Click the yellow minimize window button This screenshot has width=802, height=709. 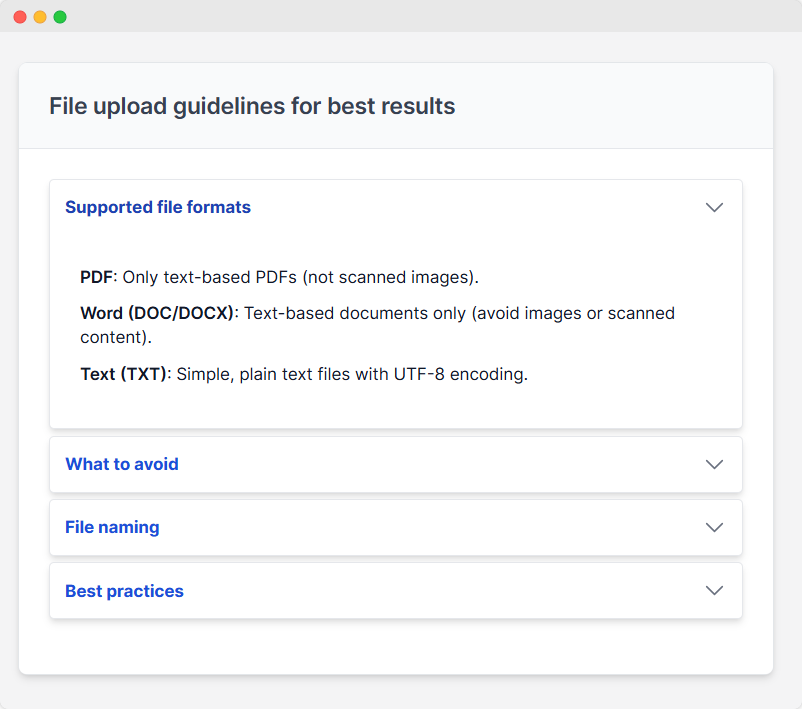(40, 17)
